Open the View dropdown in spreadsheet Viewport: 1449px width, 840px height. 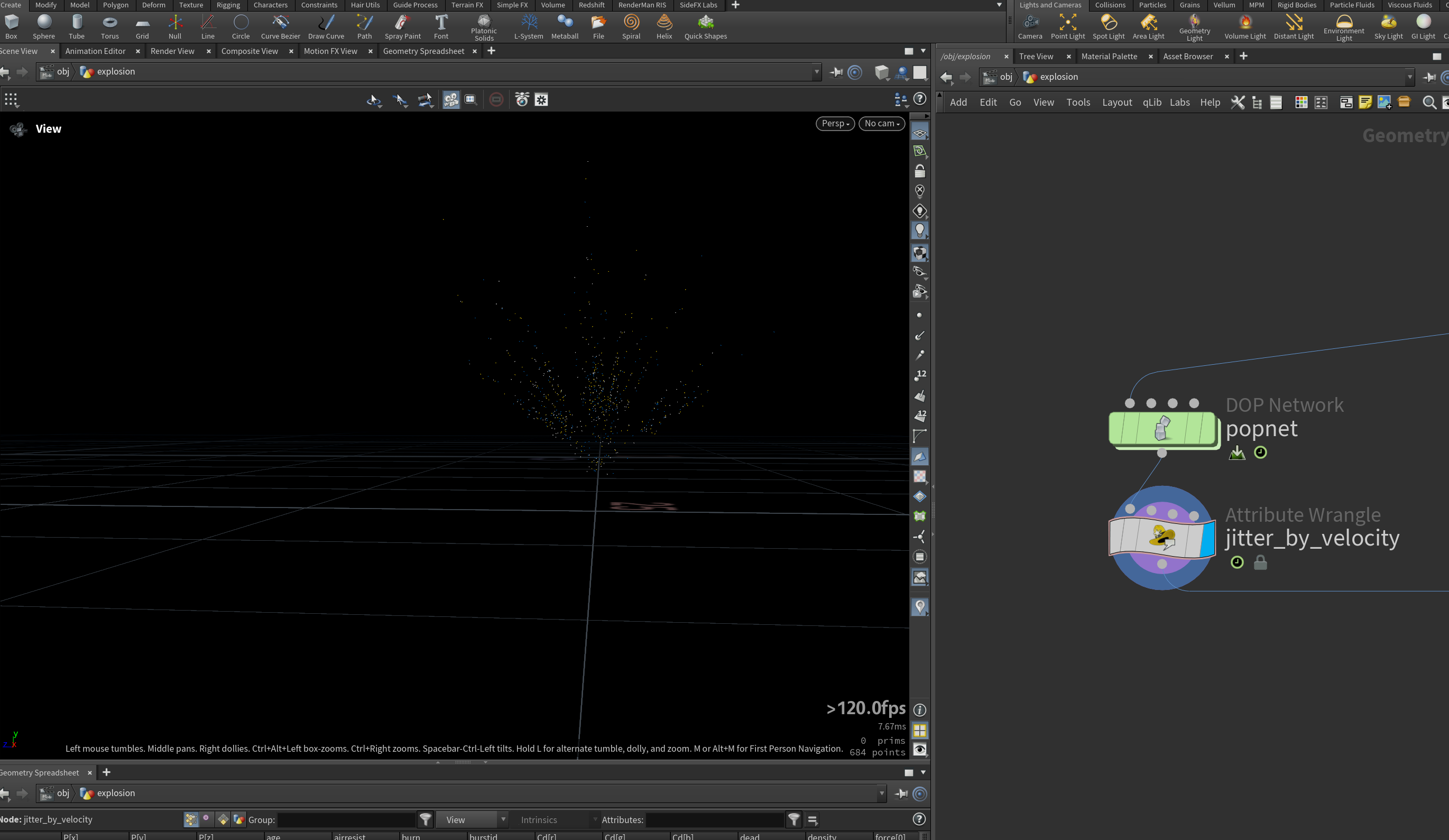[472, 819]
